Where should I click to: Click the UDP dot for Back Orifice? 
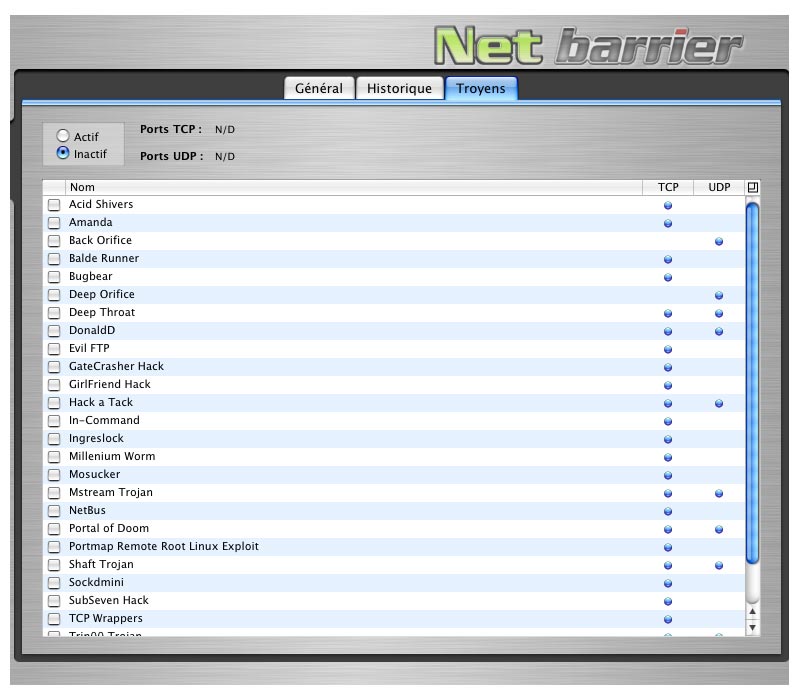coord(719,241)
